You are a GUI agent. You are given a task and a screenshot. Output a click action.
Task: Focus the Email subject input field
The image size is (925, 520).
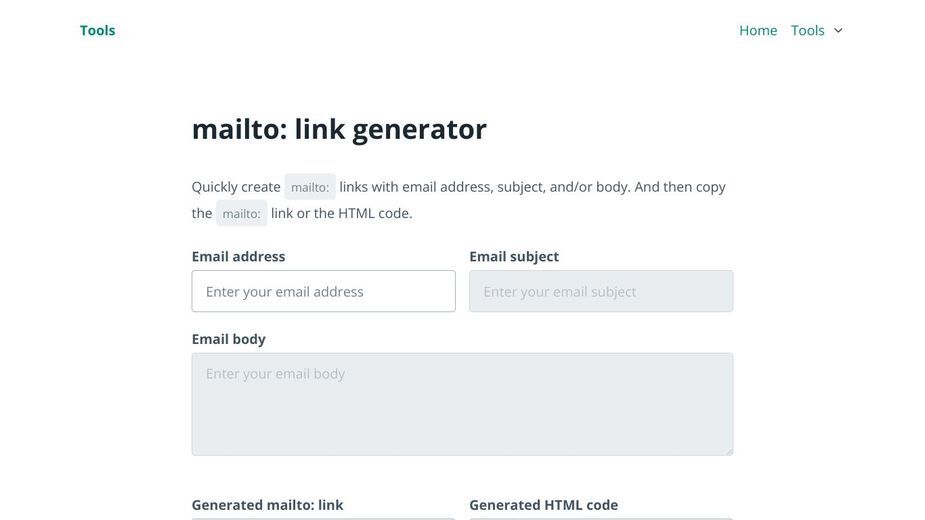(x=601, y=291)
